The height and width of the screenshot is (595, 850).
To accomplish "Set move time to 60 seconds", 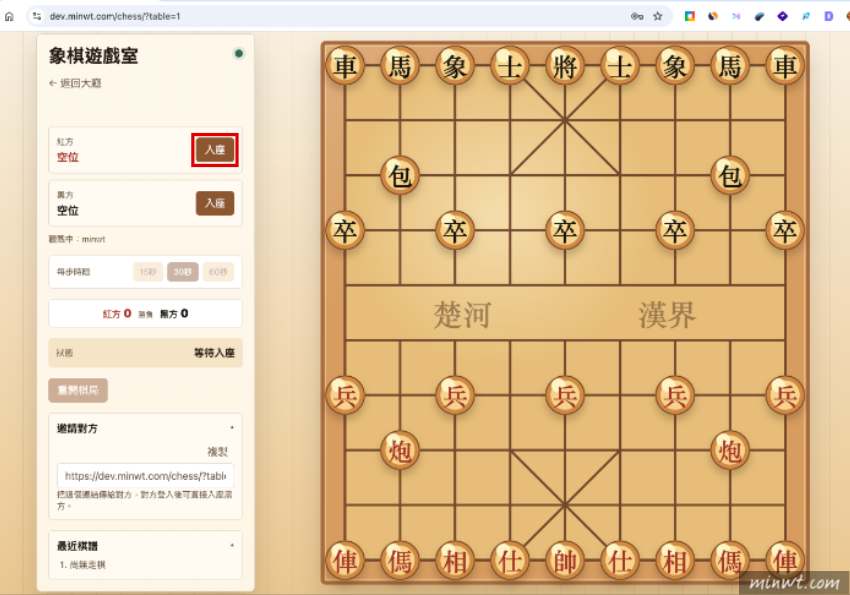I will (218, 271).
